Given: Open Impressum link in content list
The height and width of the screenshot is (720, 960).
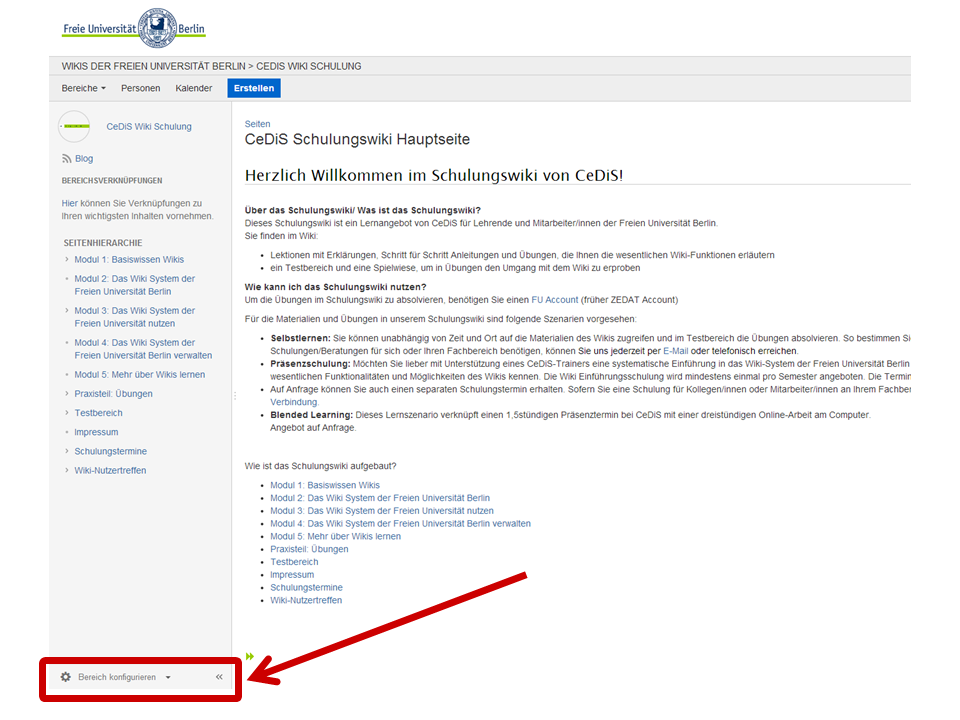Looking at the screenshot, I should pos(292,575).
